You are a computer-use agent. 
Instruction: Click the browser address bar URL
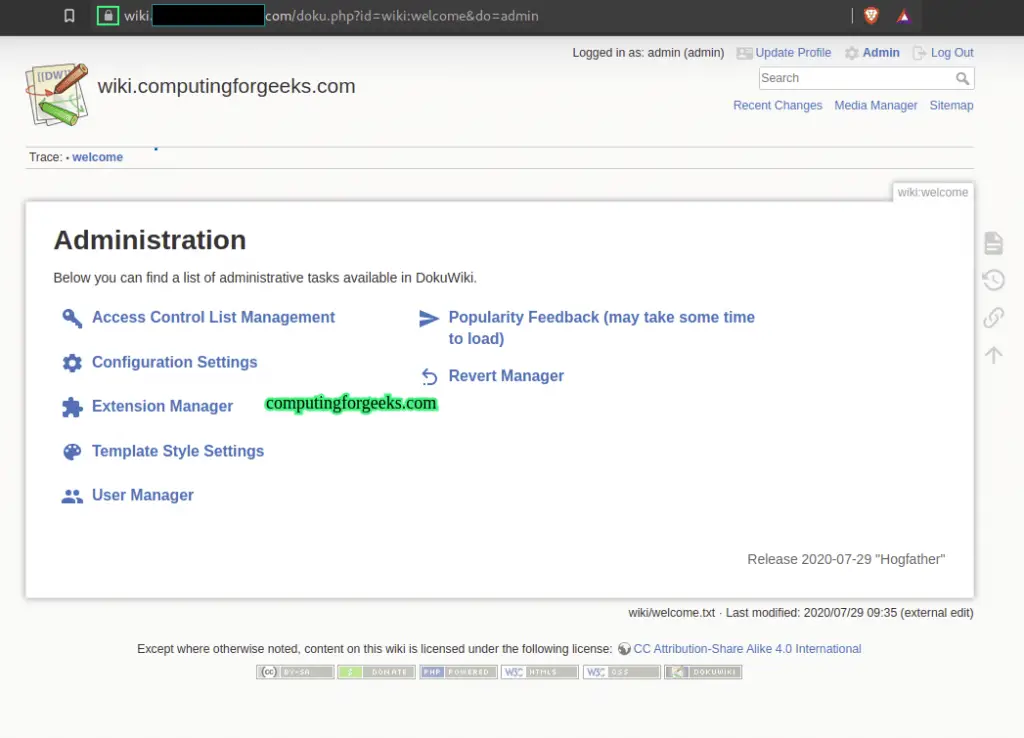click(x=331, y=16)
